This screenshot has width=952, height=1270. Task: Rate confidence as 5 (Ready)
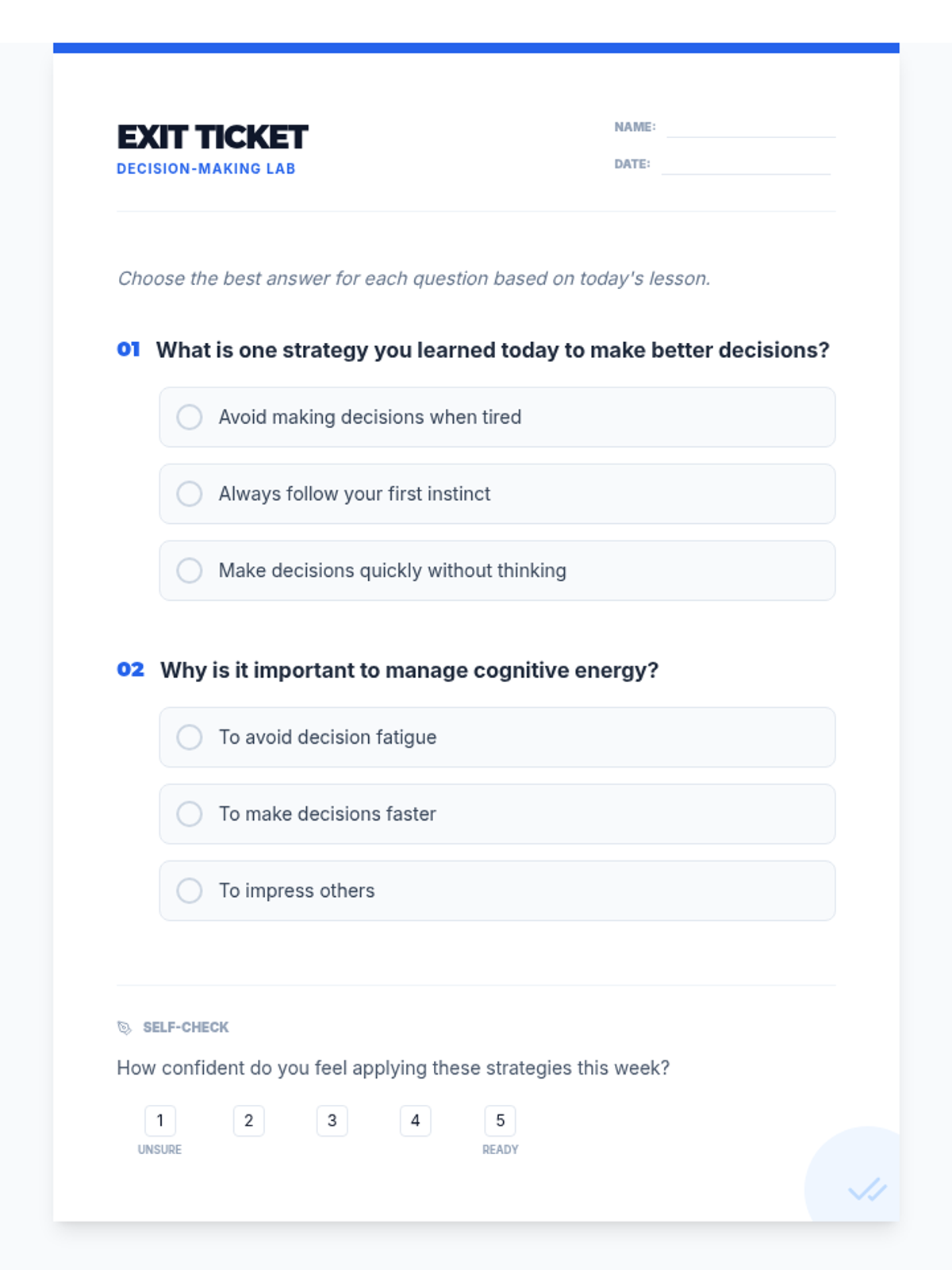[501, 1121]
